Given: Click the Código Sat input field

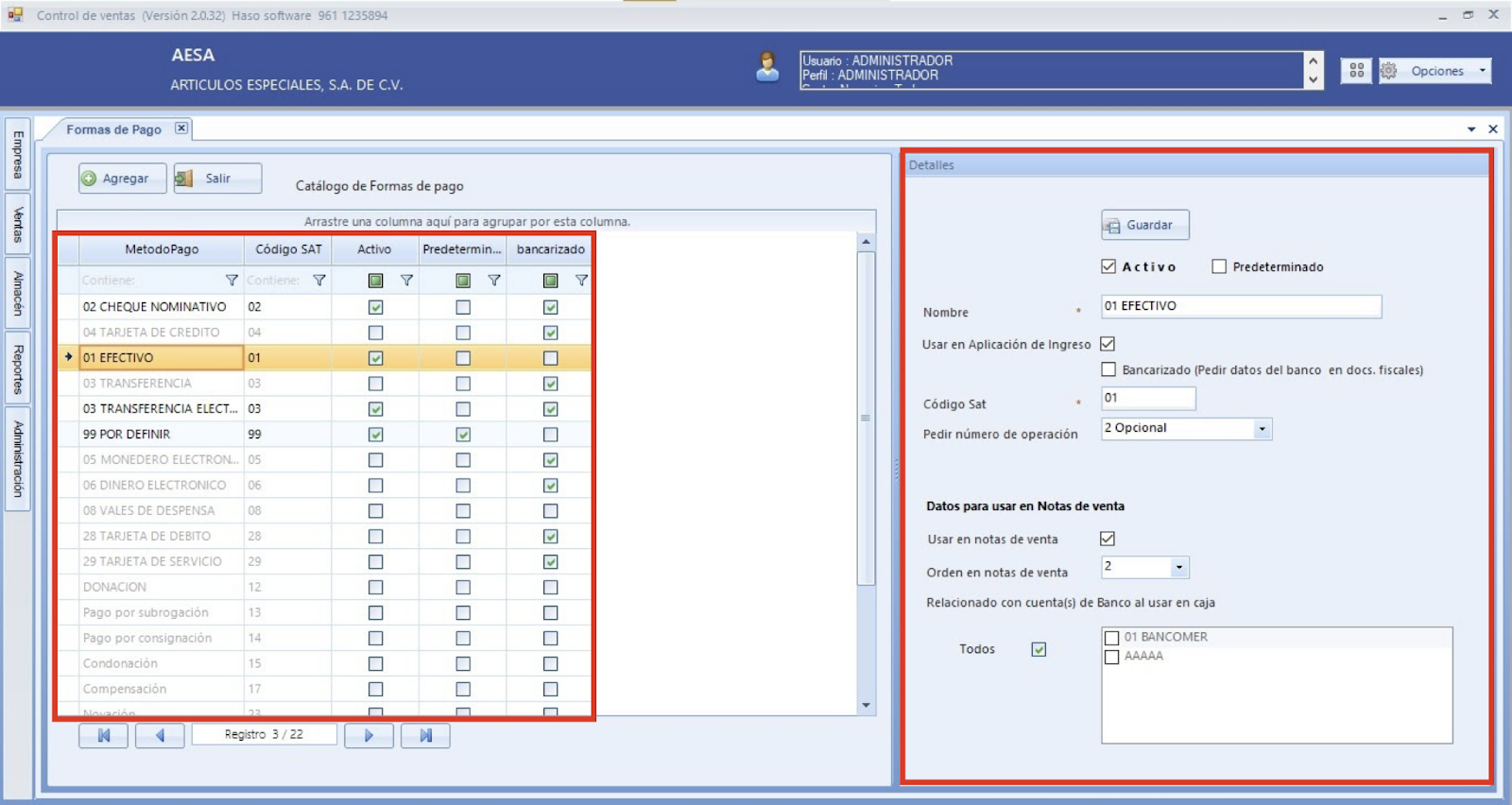Looking at the screenshot, I should (x=1148, y=398).
